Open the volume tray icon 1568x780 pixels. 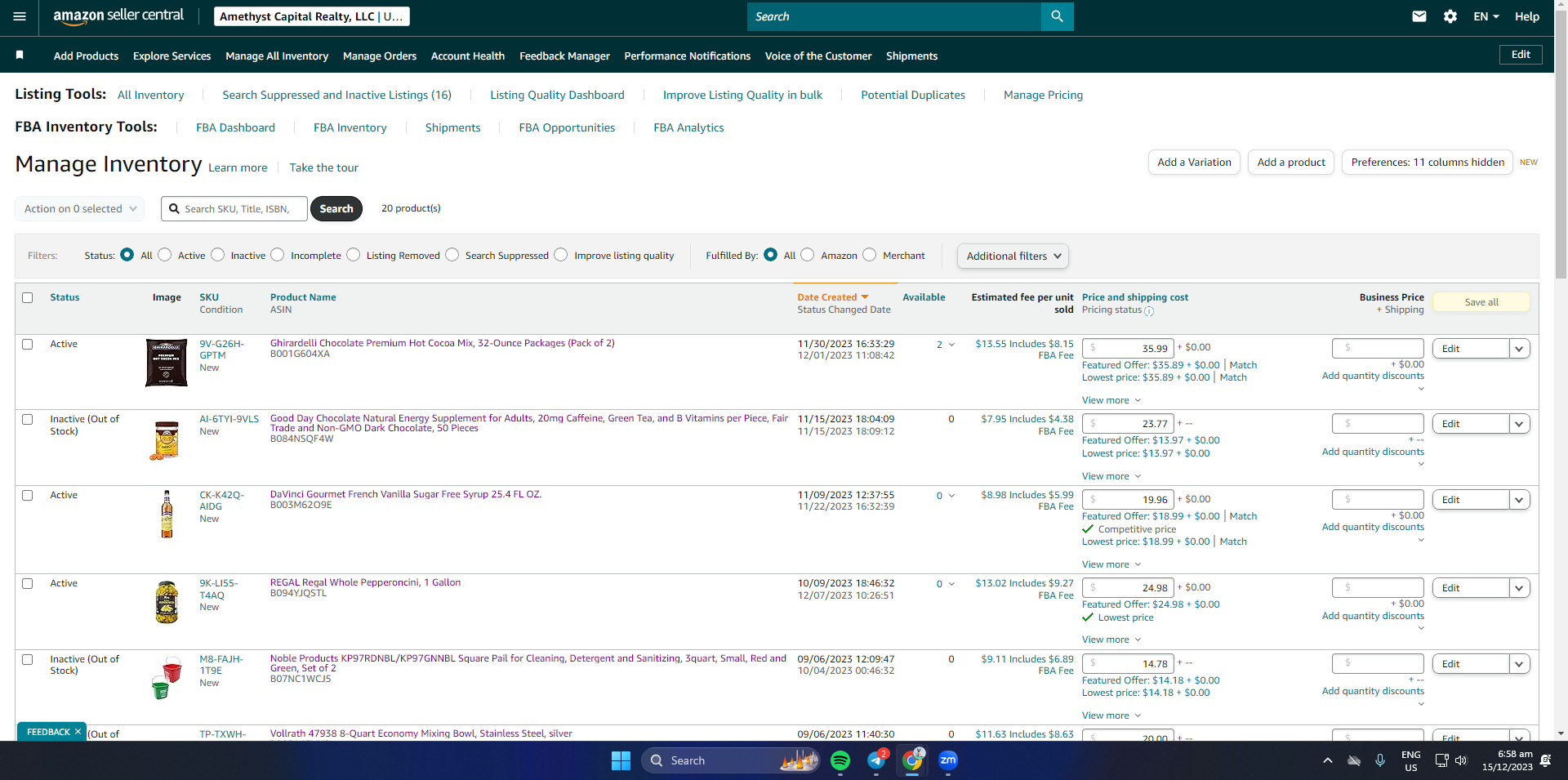(1461, 760)
